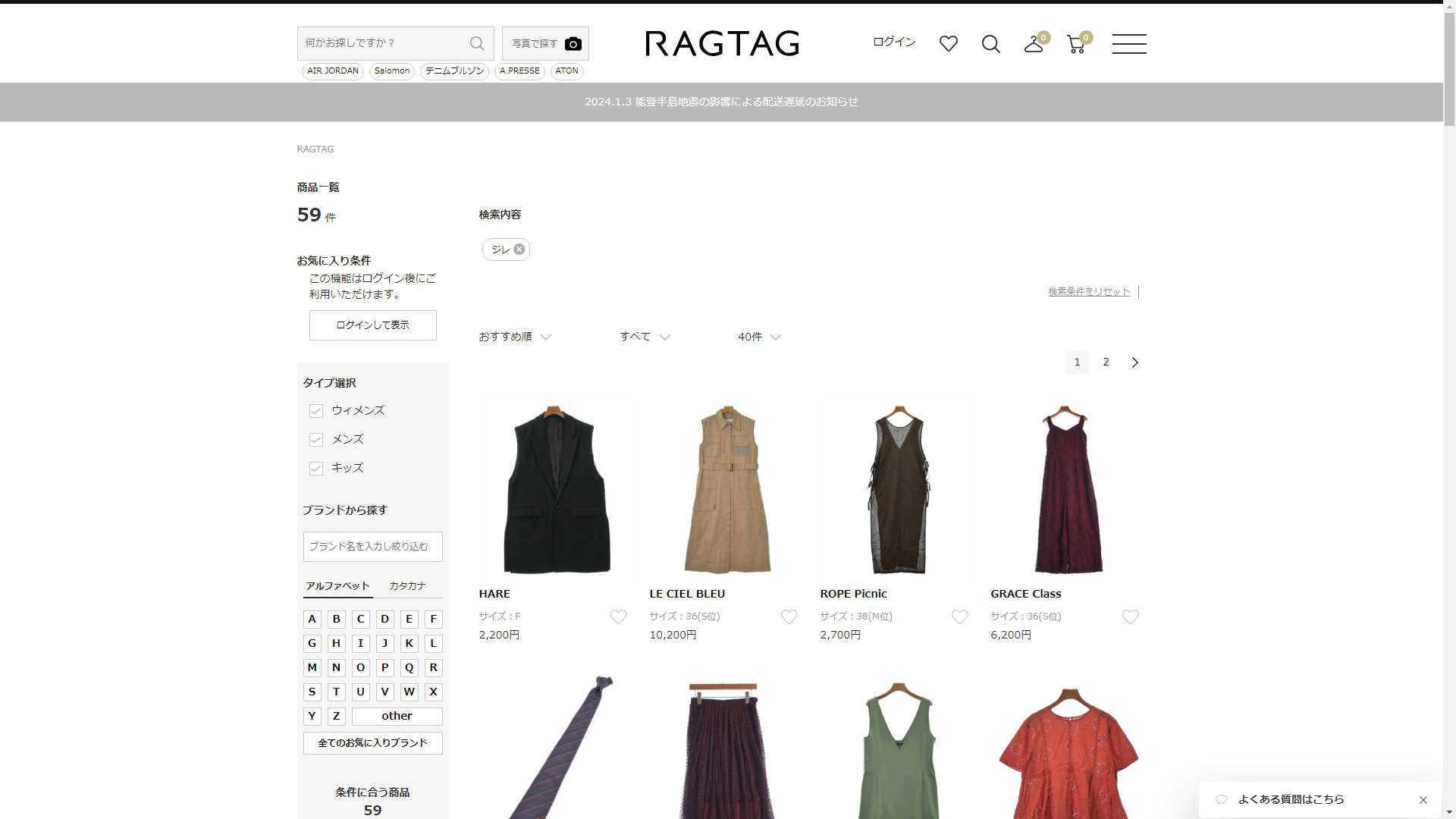This screenshot has width=1456, height=819.
Task: Check the キッズ type checkbox
Action: [316, 469]
